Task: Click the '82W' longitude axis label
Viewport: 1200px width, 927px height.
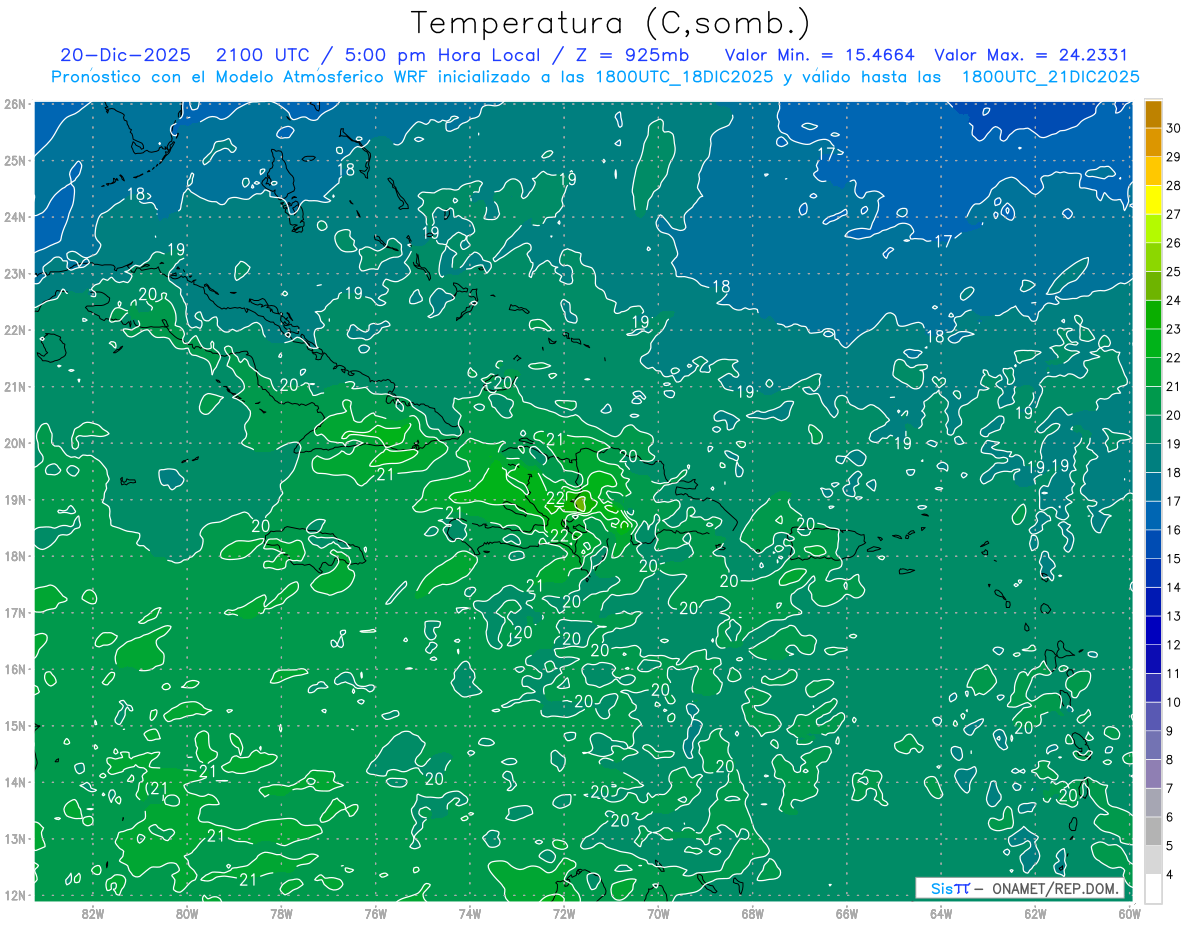Action: (92, 913)
